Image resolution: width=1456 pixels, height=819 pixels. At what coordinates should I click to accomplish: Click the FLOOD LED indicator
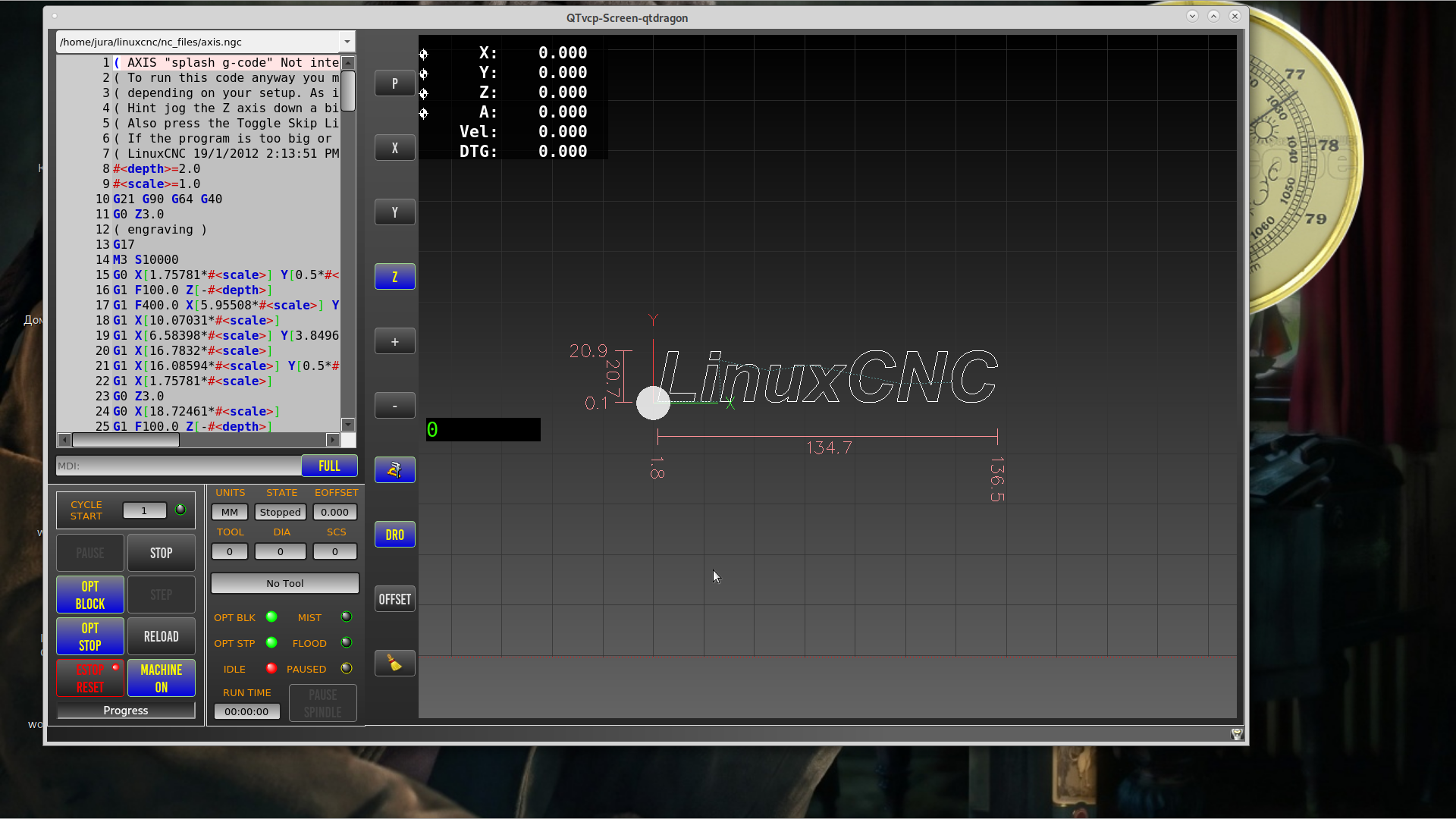coord(347,643)
